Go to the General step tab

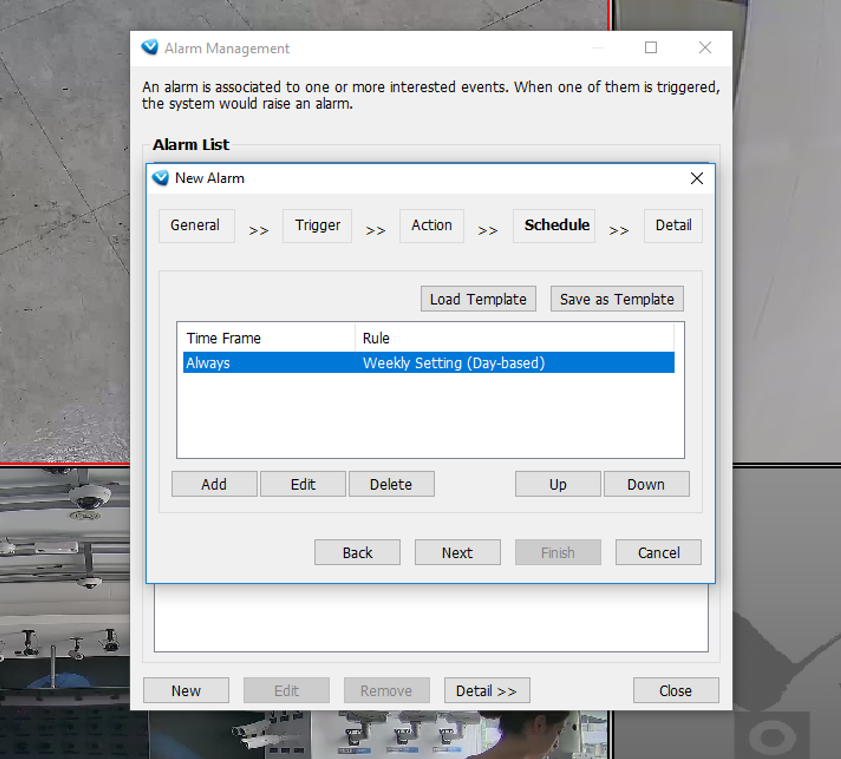point(195,225)
